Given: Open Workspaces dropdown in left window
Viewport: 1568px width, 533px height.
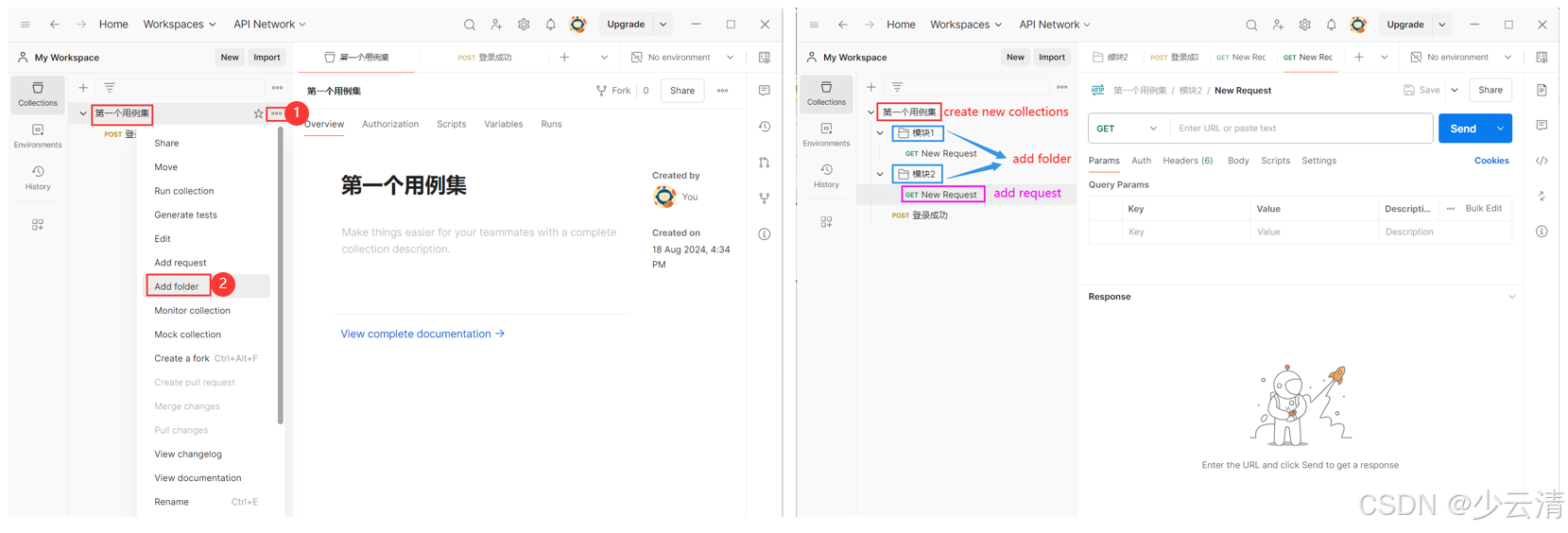Looking at the screenshot, I should pos(180,25).
